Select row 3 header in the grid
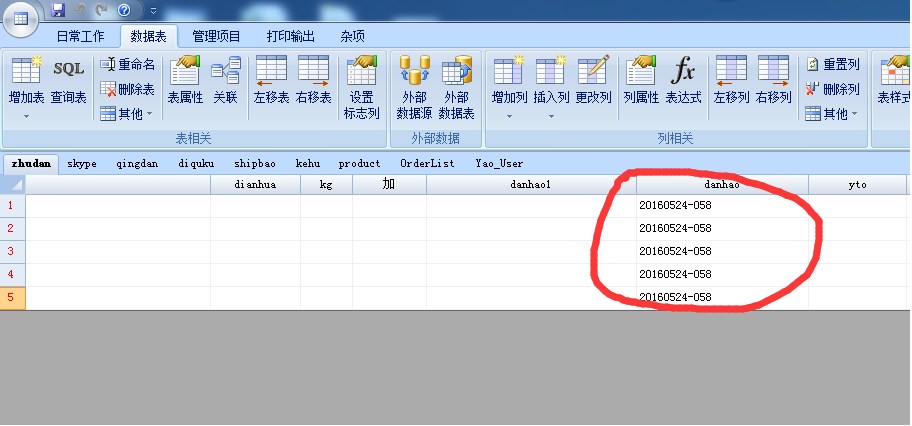Viewport: 912px width, 426px height. (x=12, y=251)
